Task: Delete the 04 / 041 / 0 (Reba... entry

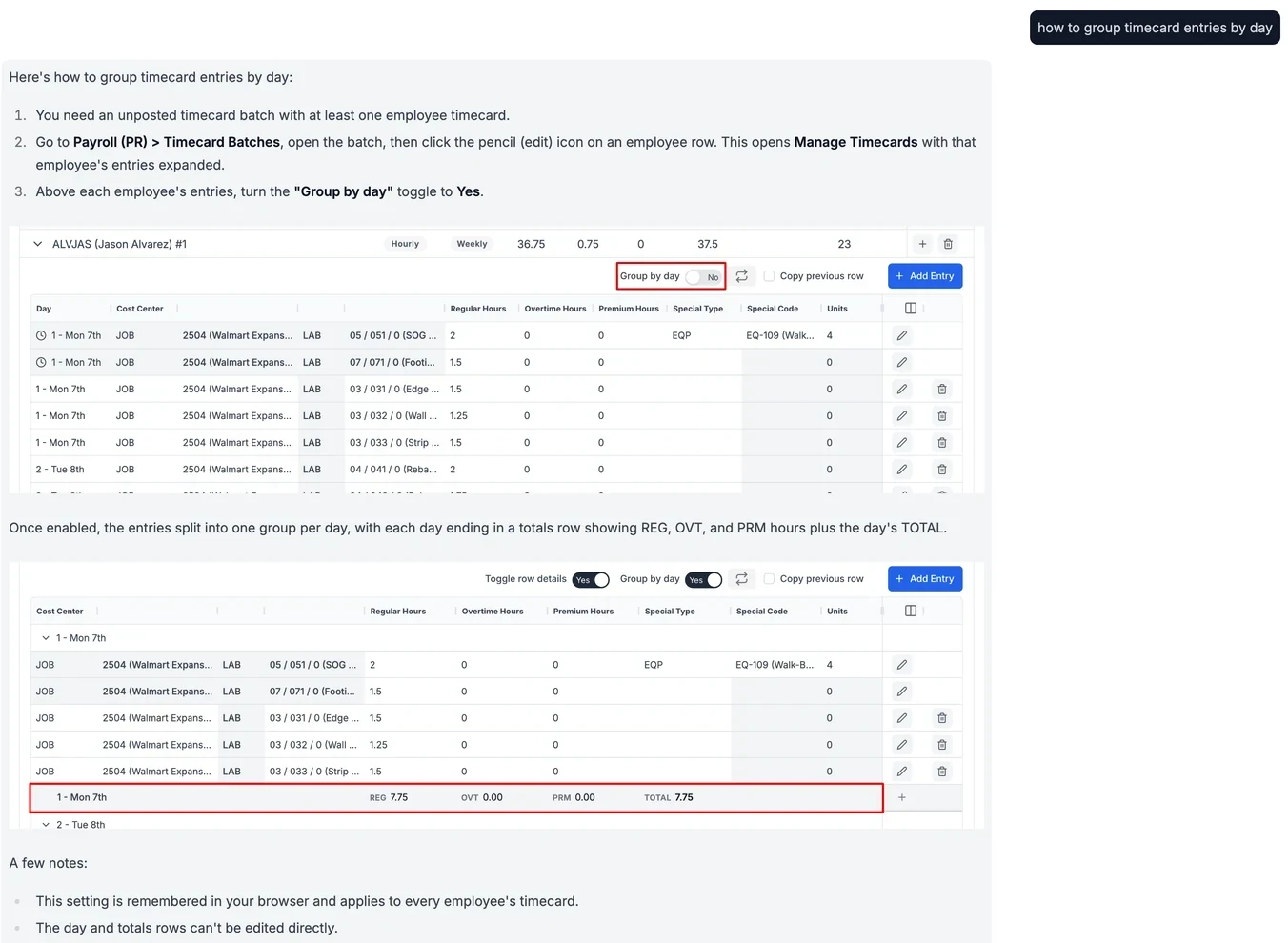Action: [x=942, y=470]
